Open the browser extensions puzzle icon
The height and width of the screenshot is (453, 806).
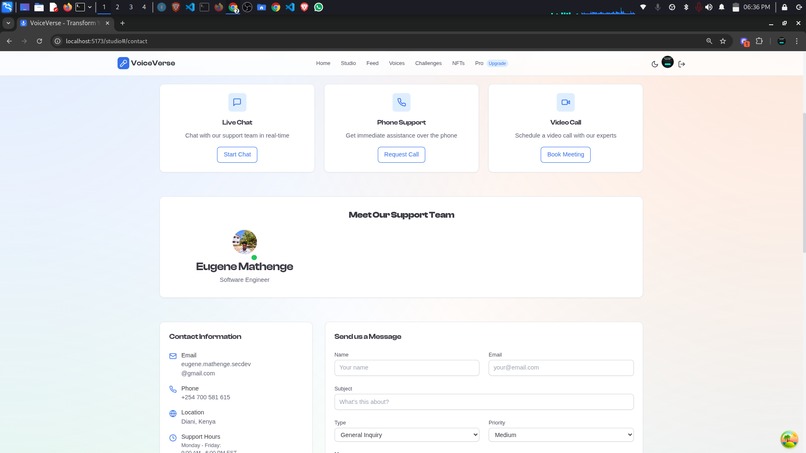click(x=759, y=41)
